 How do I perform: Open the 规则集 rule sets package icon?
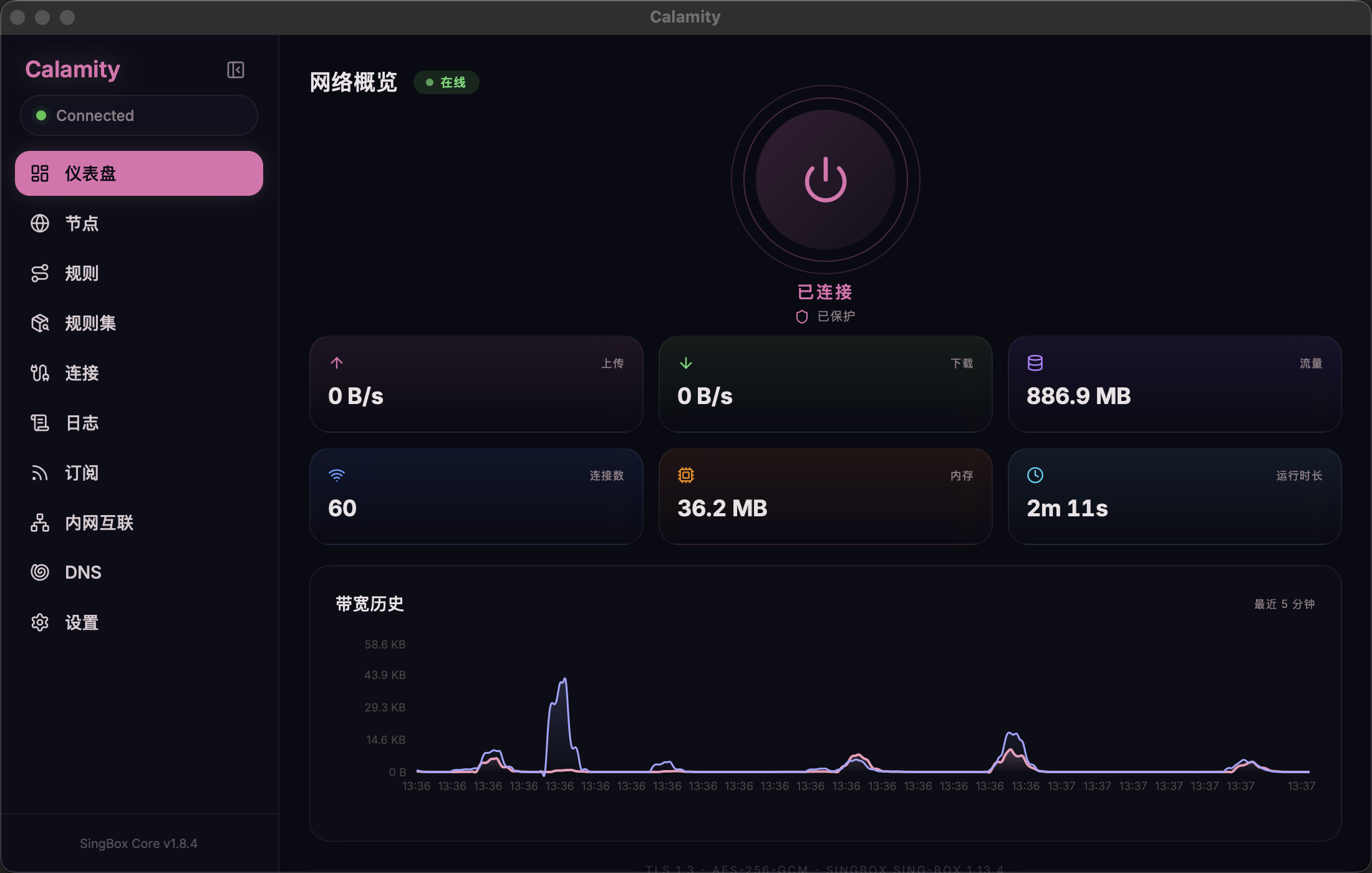(x=40, y=323)
